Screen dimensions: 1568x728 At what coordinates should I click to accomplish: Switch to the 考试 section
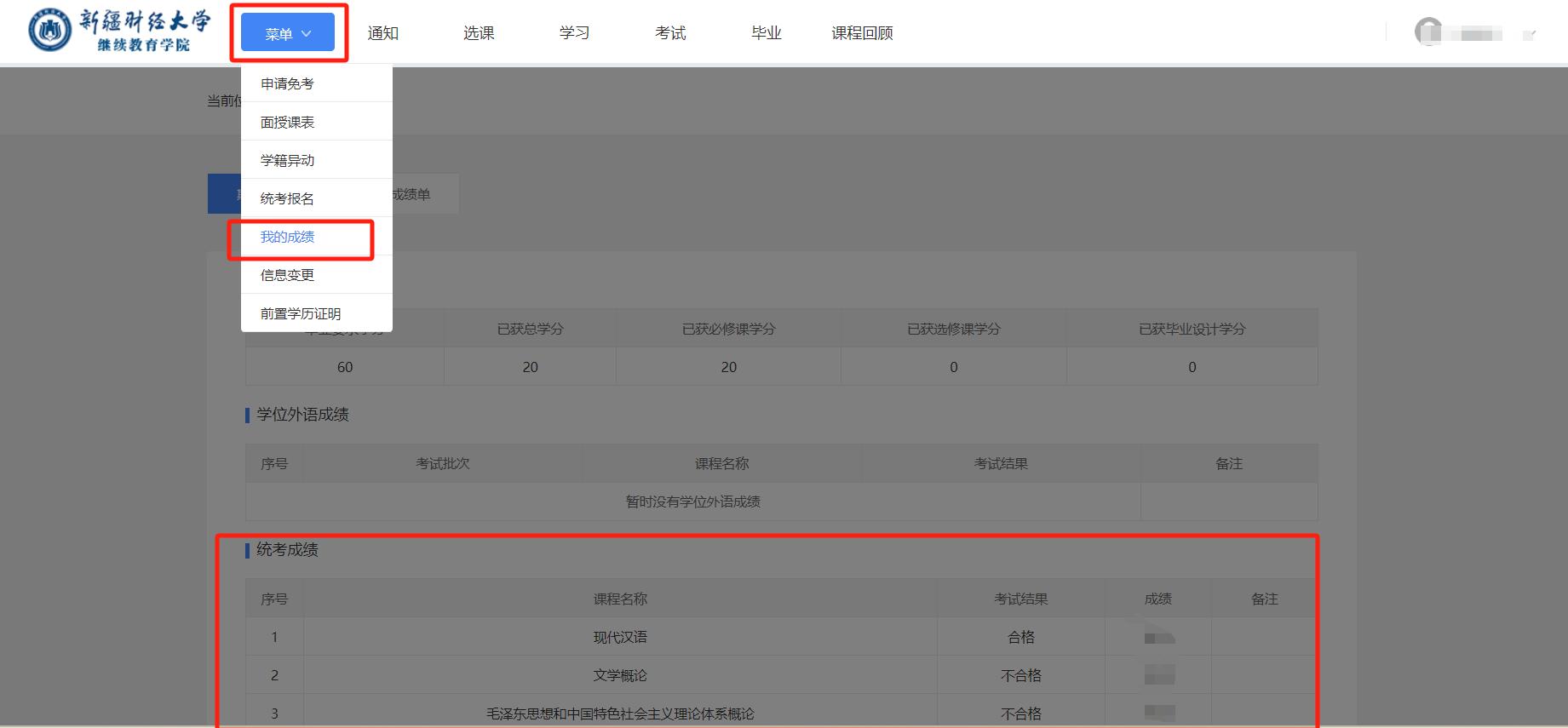click(x=670, y=33)
